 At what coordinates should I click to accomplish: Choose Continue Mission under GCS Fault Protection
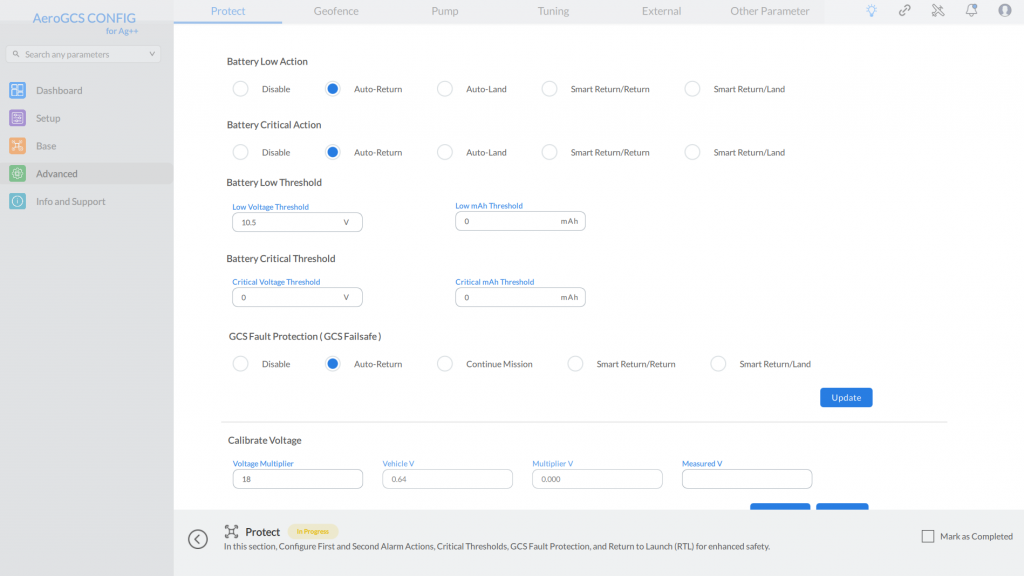[444, 364]
